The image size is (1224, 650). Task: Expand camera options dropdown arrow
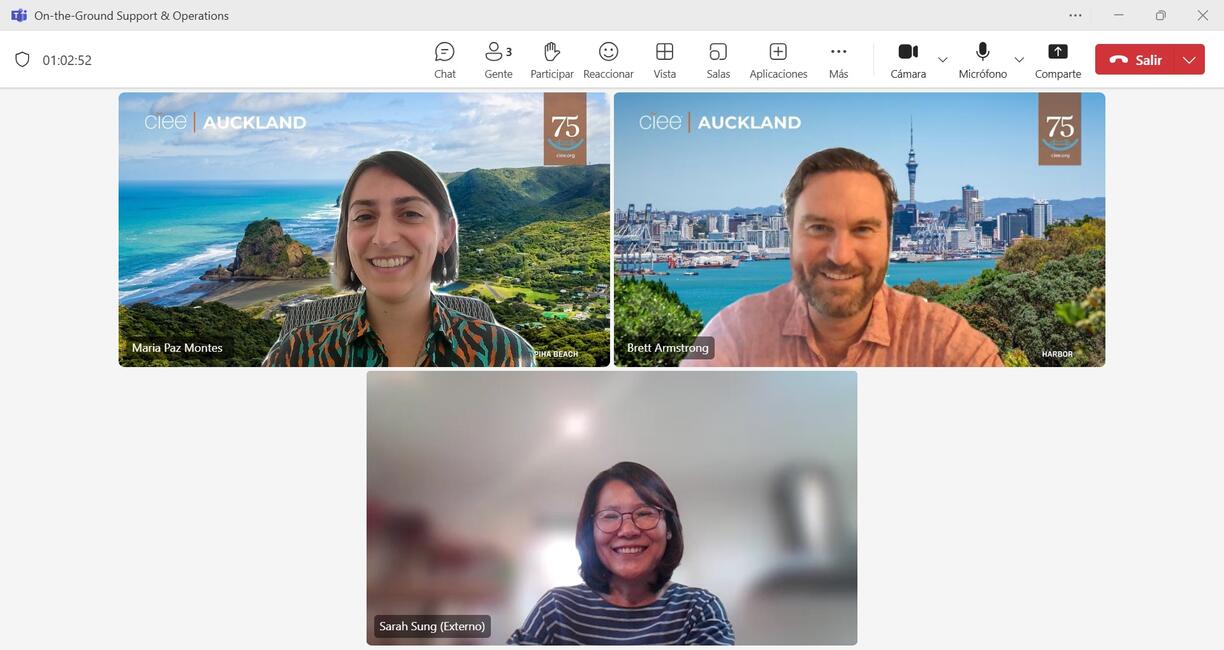[942, 60]
